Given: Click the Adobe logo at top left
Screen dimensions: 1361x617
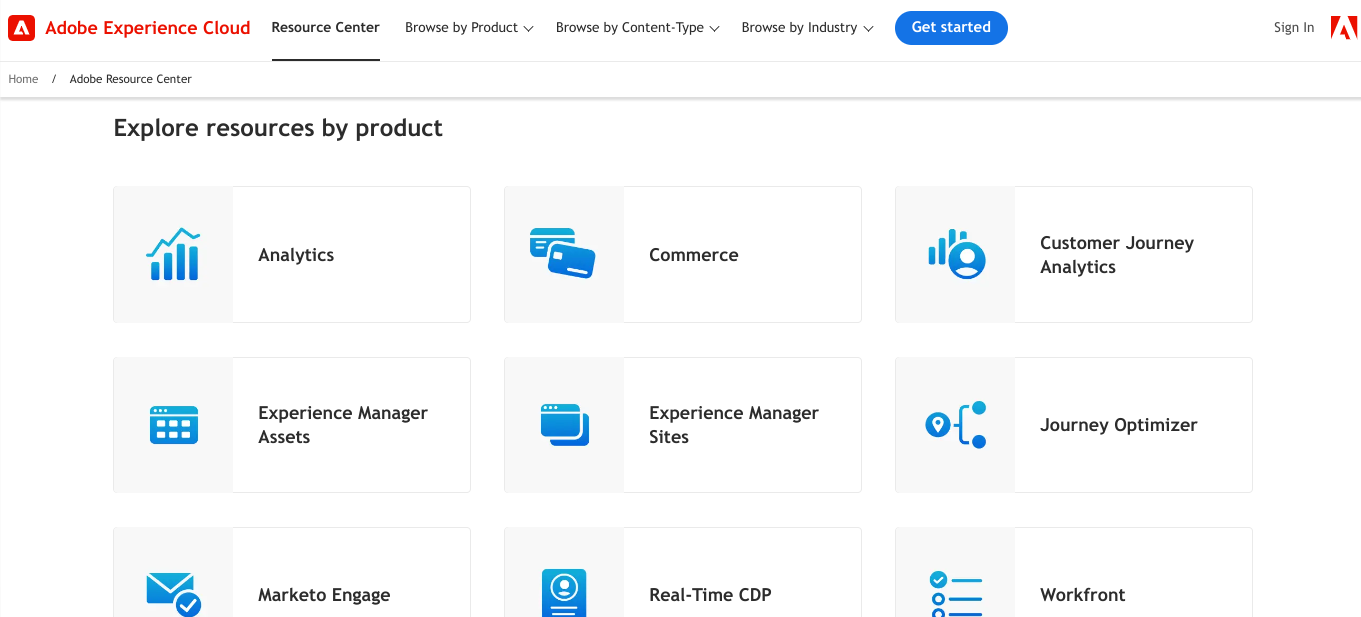Looking at the screenshot, I should pyautogui.click(x=21, y=28).
